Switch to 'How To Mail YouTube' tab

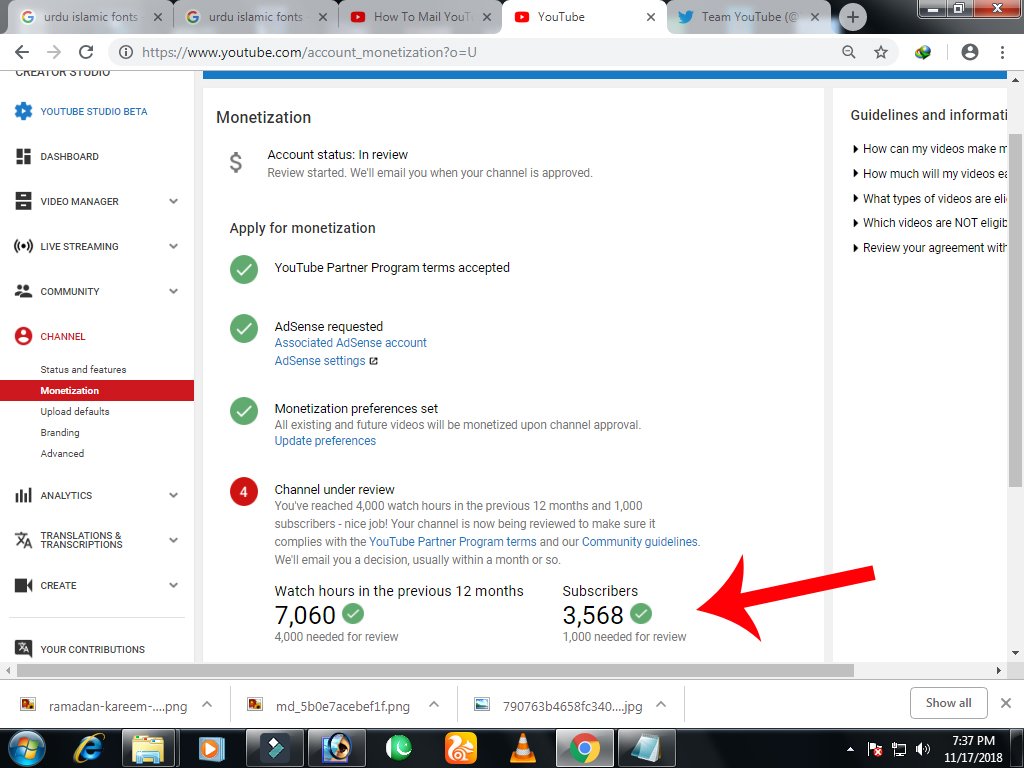(x=421, y=17)
